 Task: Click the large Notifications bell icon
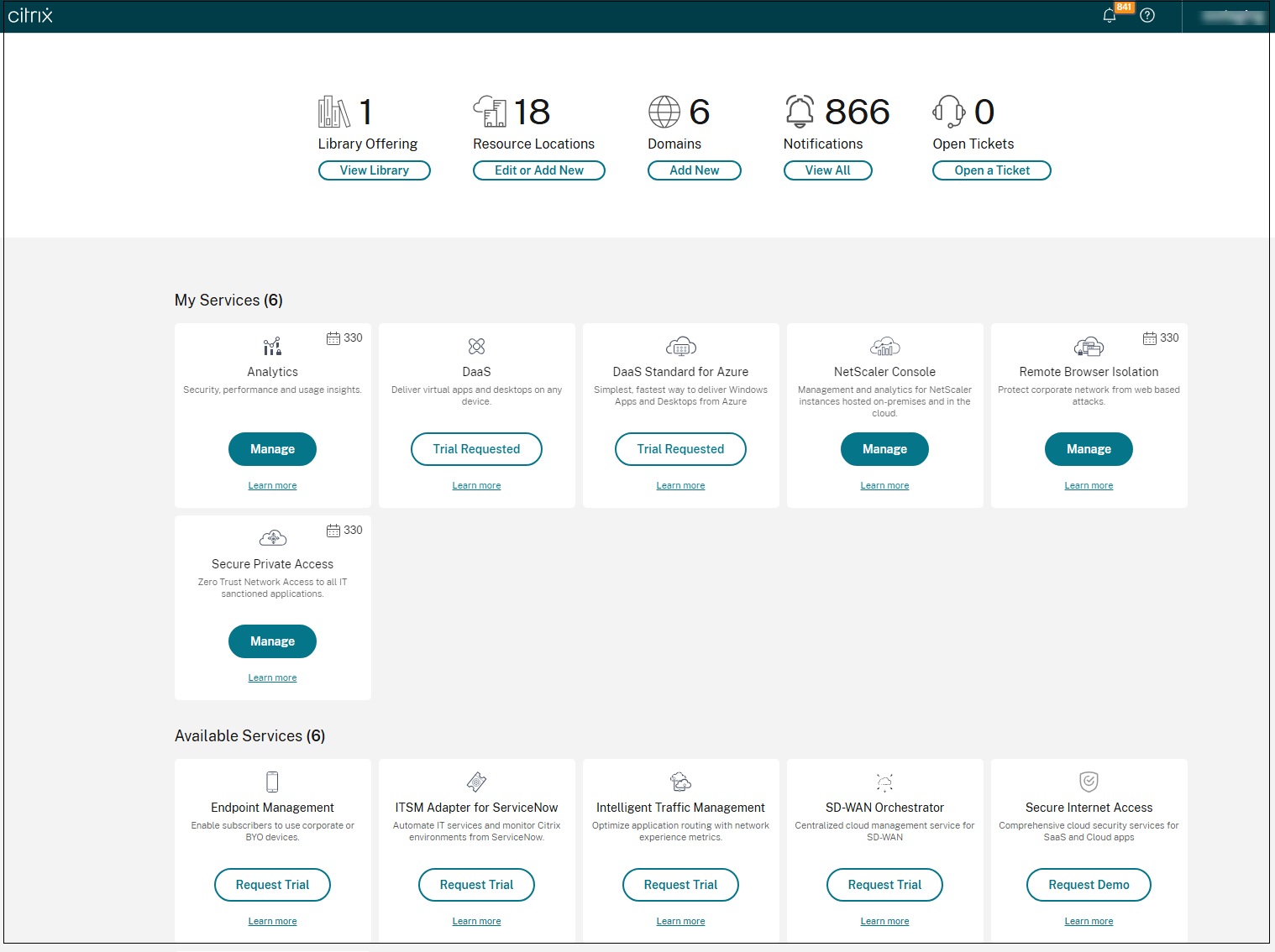pos(800,112)
